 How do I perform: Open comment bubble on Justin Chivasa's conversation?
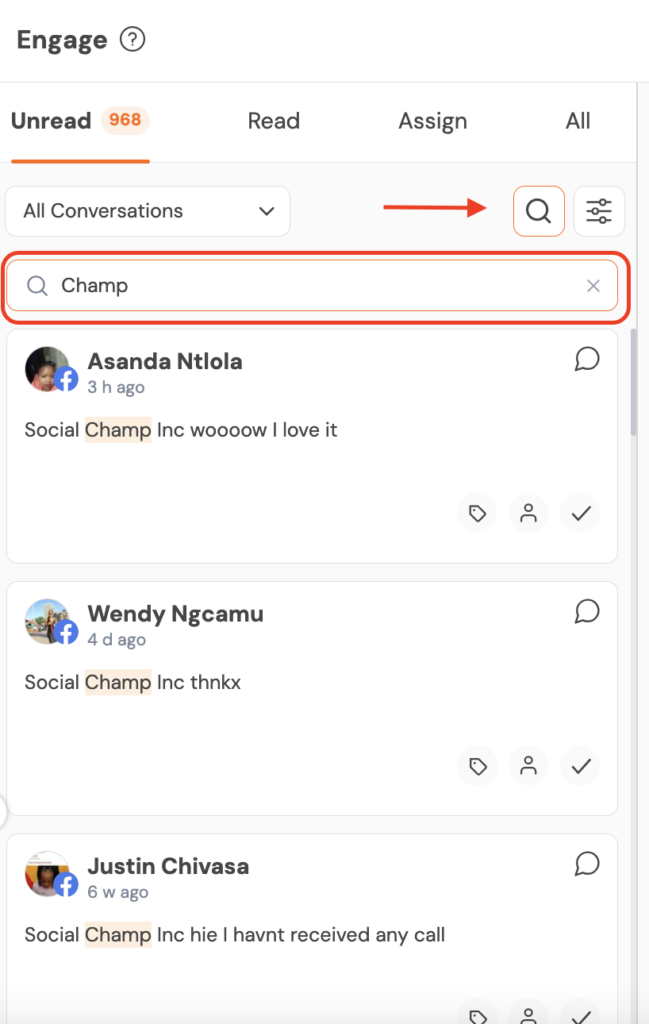click(587, 864)
